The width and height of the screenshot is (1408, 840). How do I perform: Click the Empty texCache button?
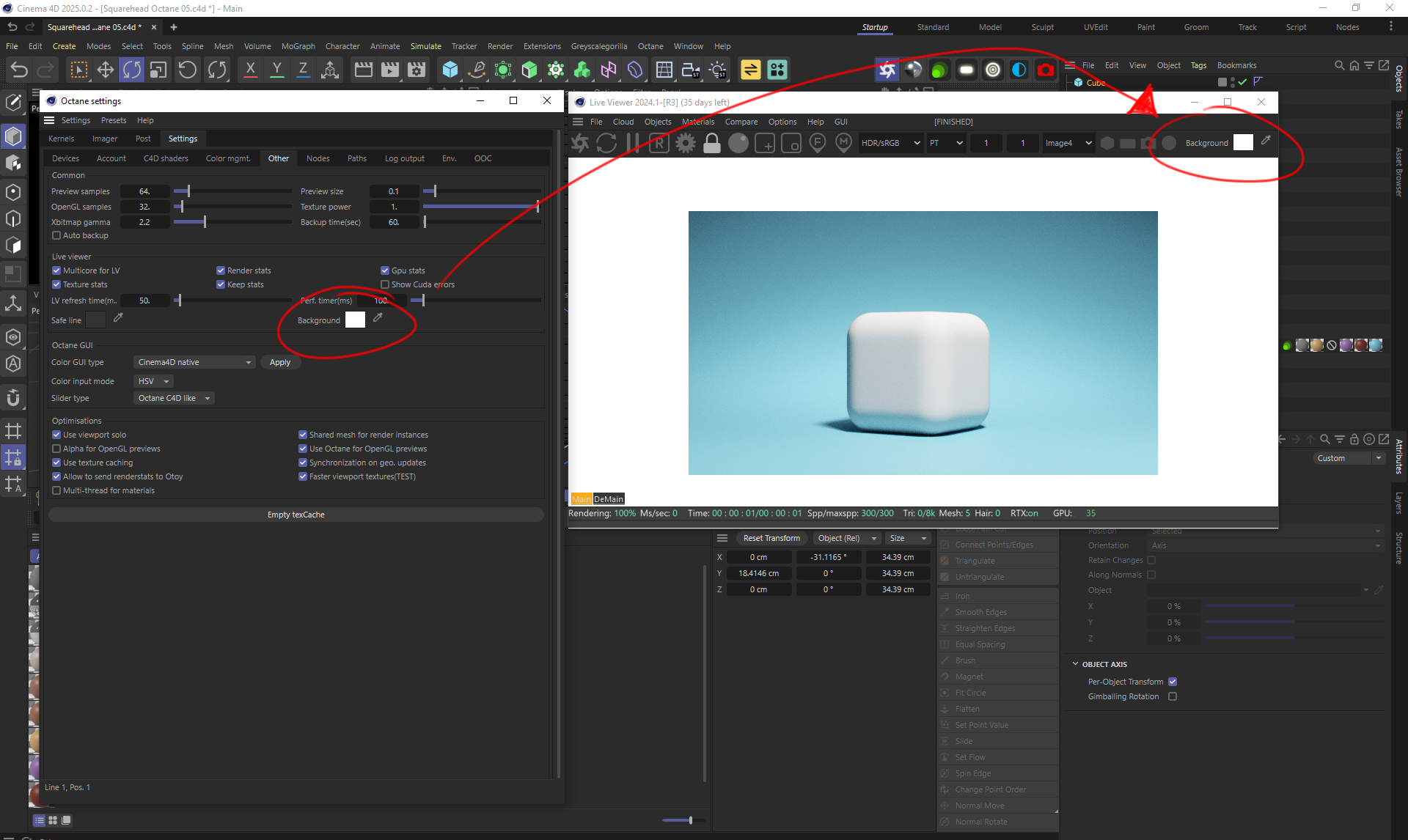pos(296,515)
